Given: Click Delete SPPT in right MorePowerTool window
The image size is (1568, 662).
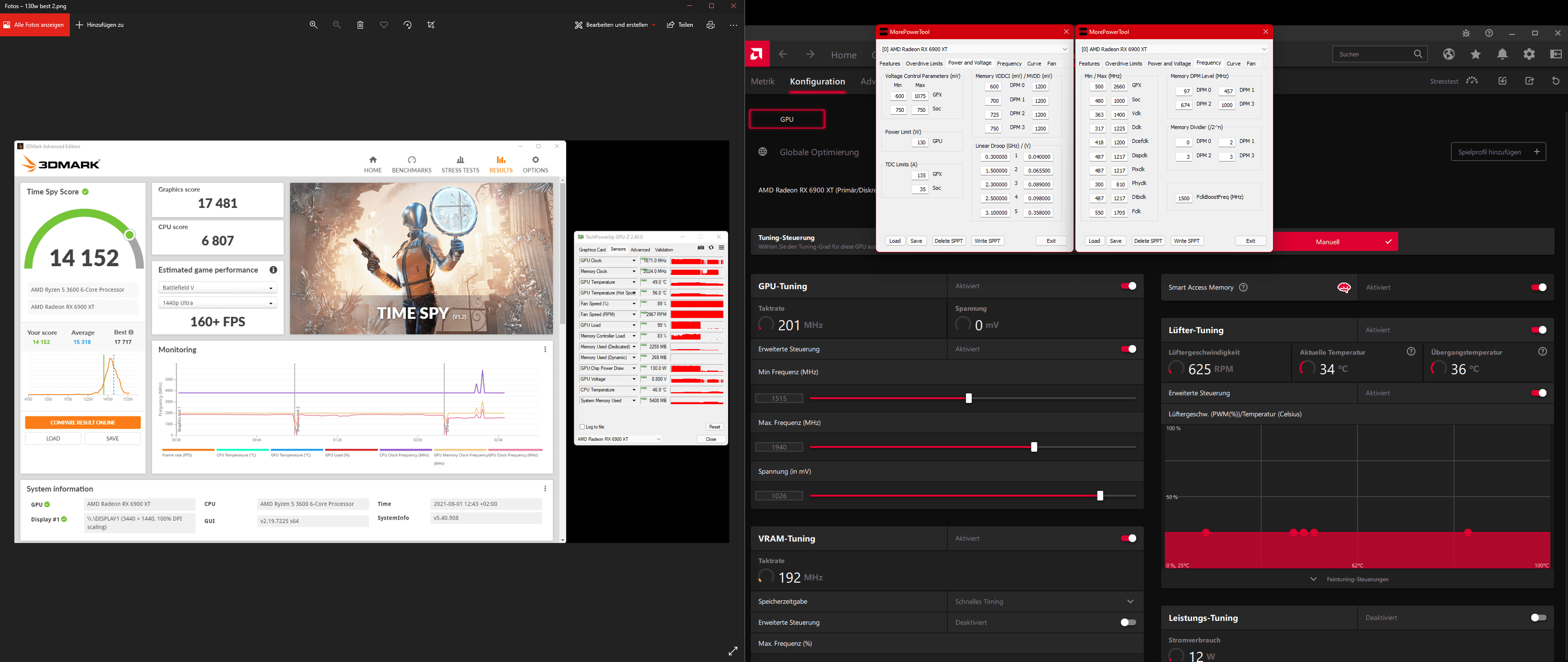Looking at the screenshot, I should point(1148,241).
